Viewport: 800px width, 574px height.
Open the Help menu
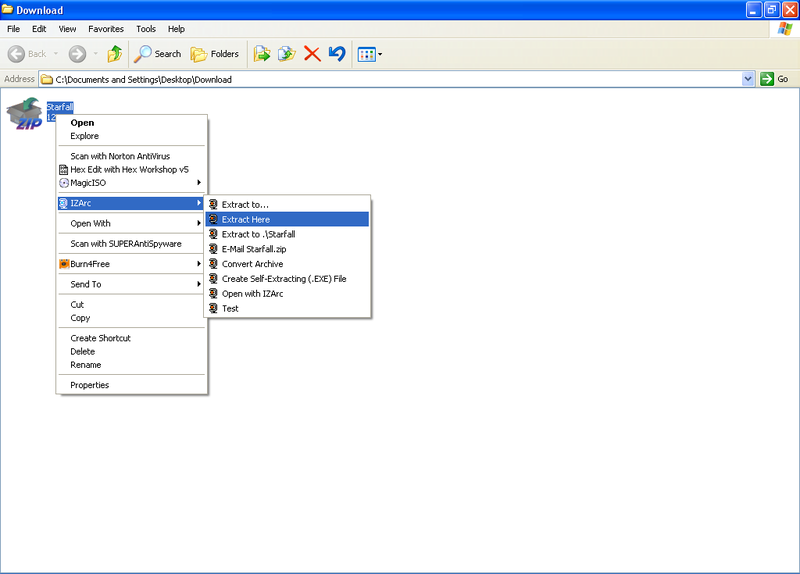(176, 29)
